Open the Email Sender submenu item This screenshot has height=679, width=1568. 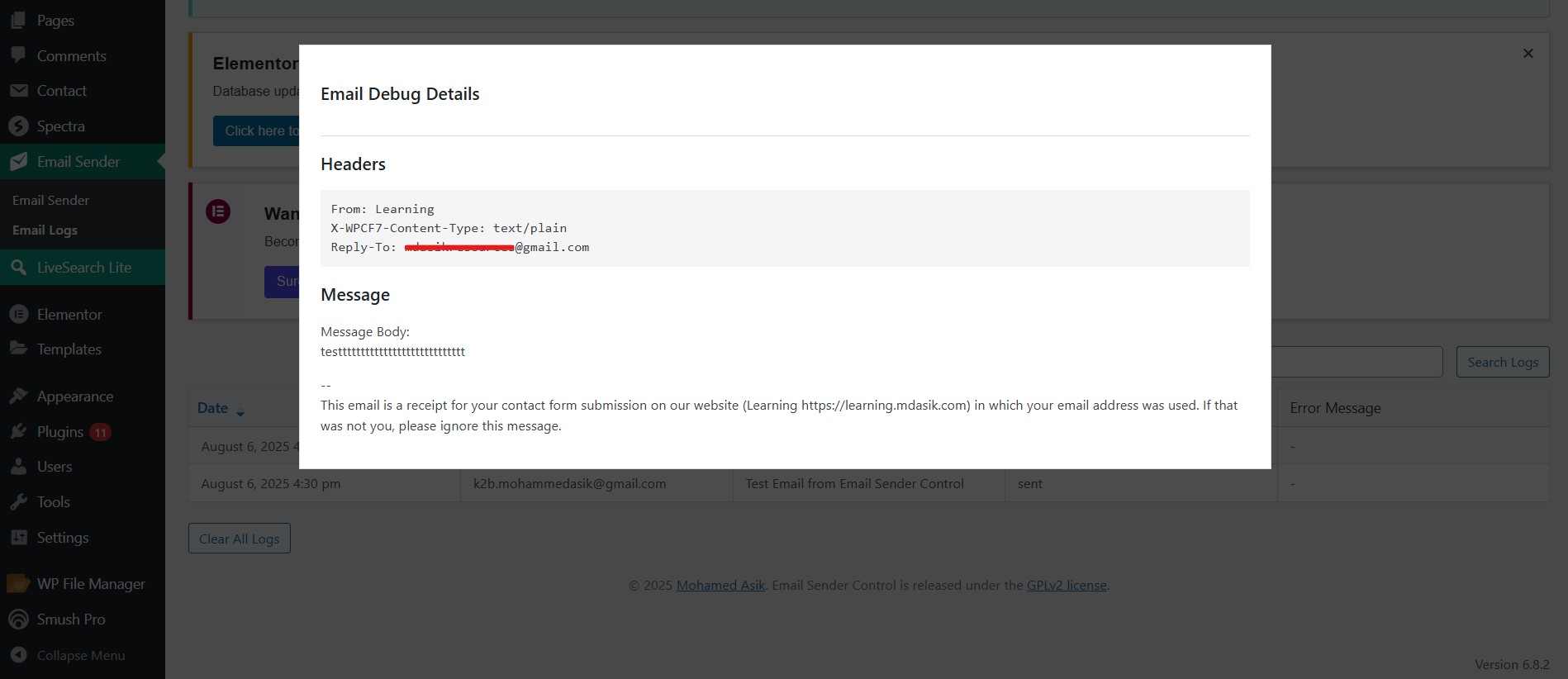(x=50, y=201)
